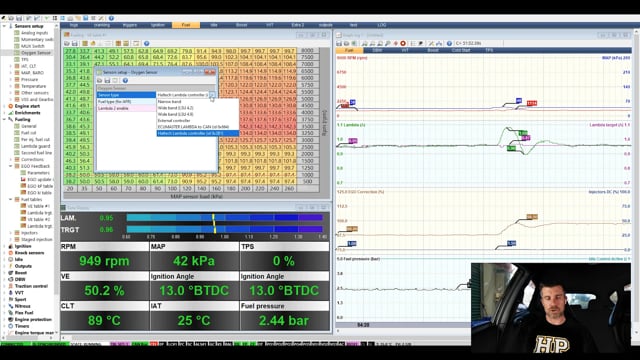The height and width of the screenshot is (360, 640).
Task: Close the Oxygen Sensor setup dialog
Action: pos(210,72)
